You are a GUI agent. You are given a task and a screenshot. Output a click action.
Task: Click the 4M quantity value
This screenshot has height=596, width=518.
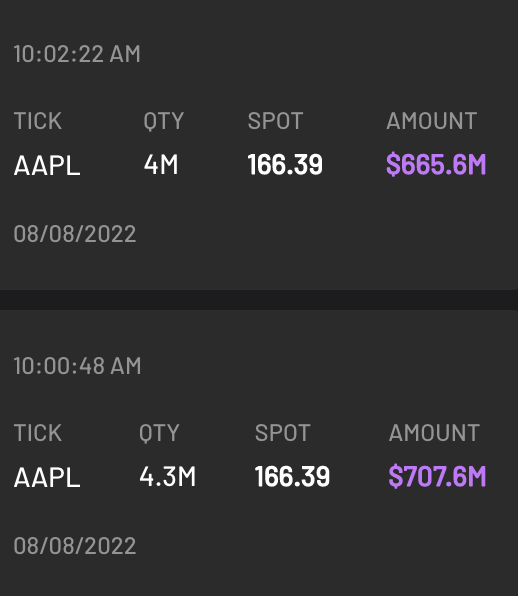(161, 165)
